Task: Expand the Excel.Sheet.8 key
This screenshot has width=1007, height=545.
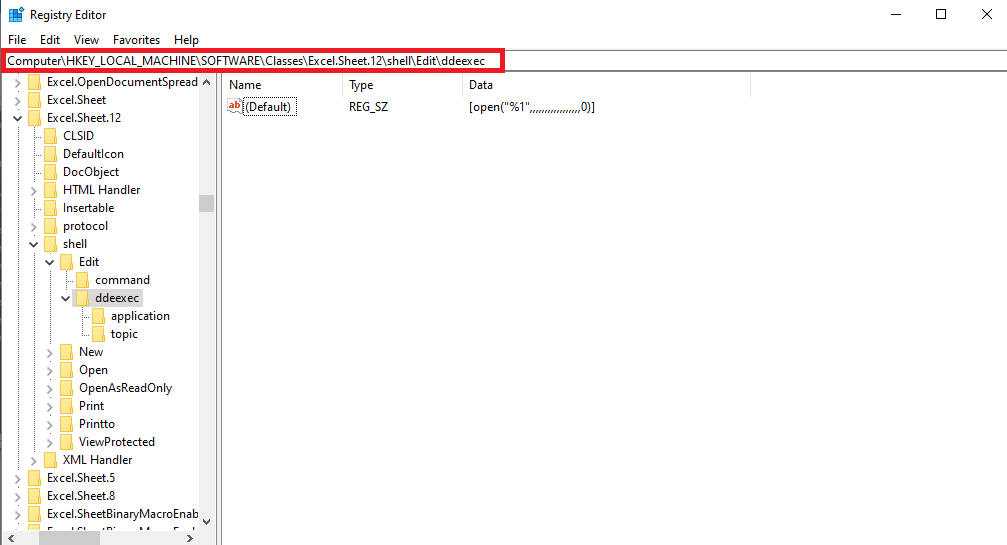Action: point(17,496)
